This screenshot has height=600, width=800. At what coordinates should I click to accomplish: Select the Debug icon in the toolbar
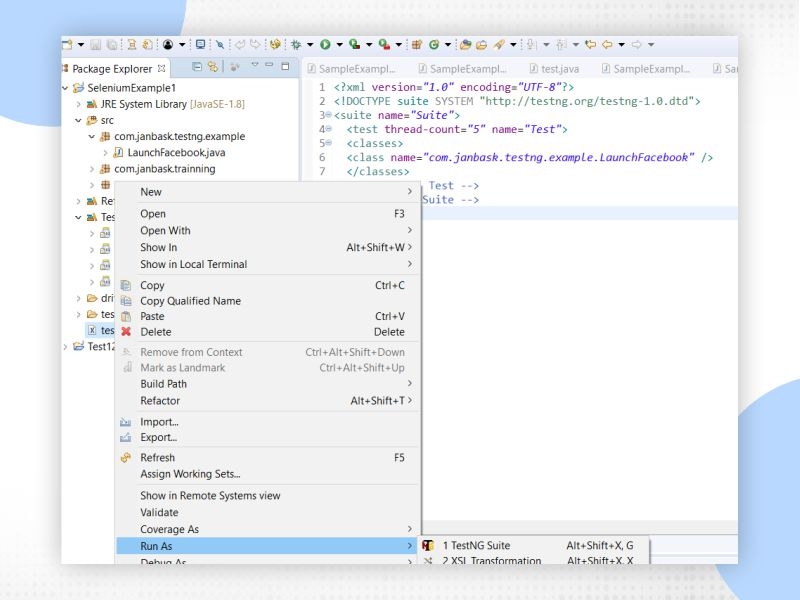coord(296,44)
